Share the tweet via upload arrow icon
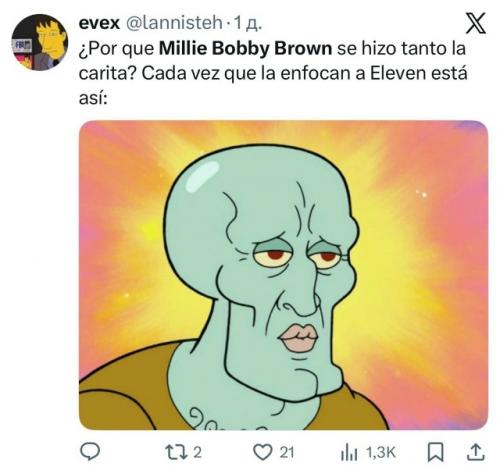The image size is (500, 470). point(476,452)
